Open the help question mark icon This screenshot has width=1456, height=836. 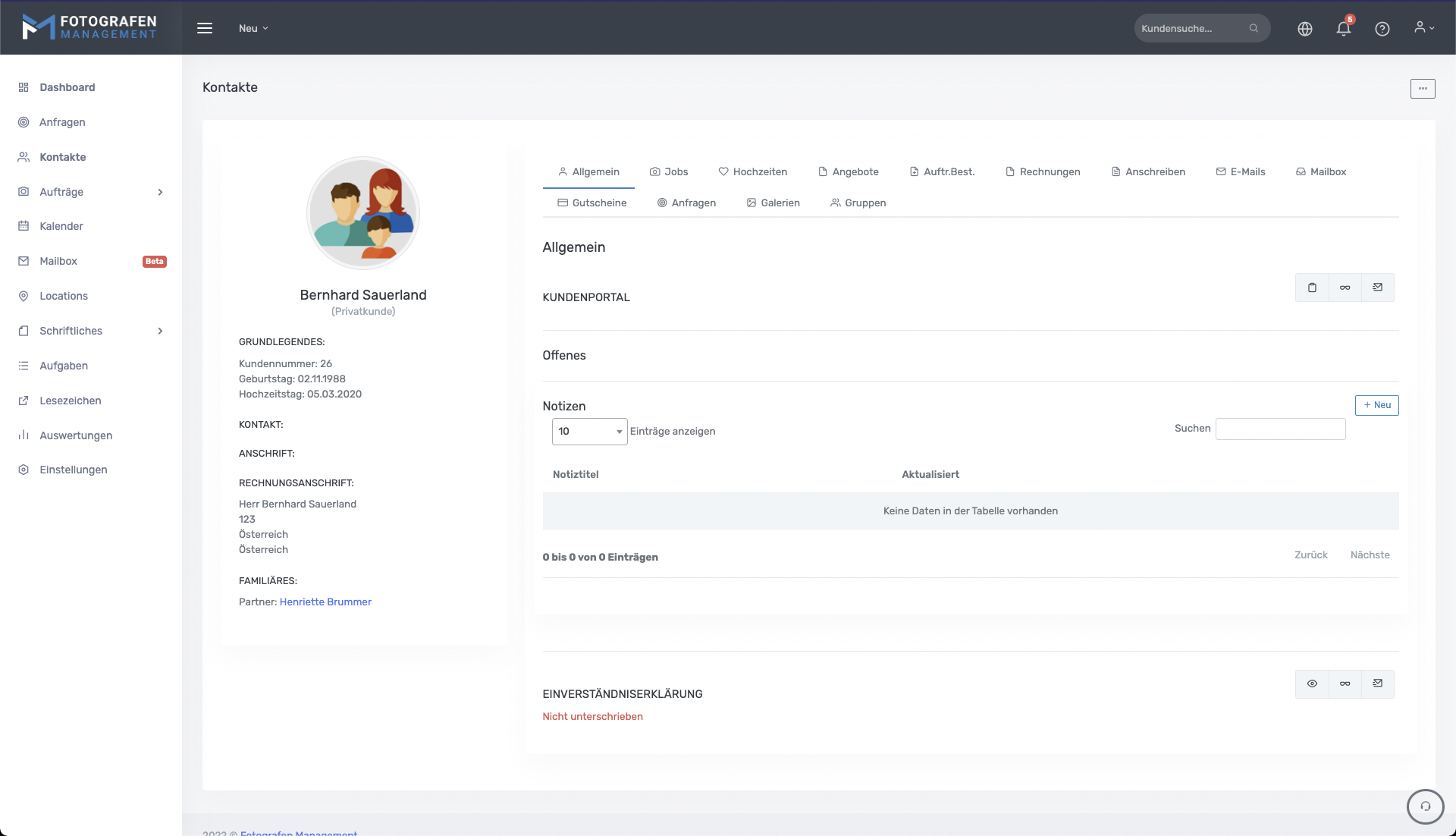click(x=1382, y=29)
